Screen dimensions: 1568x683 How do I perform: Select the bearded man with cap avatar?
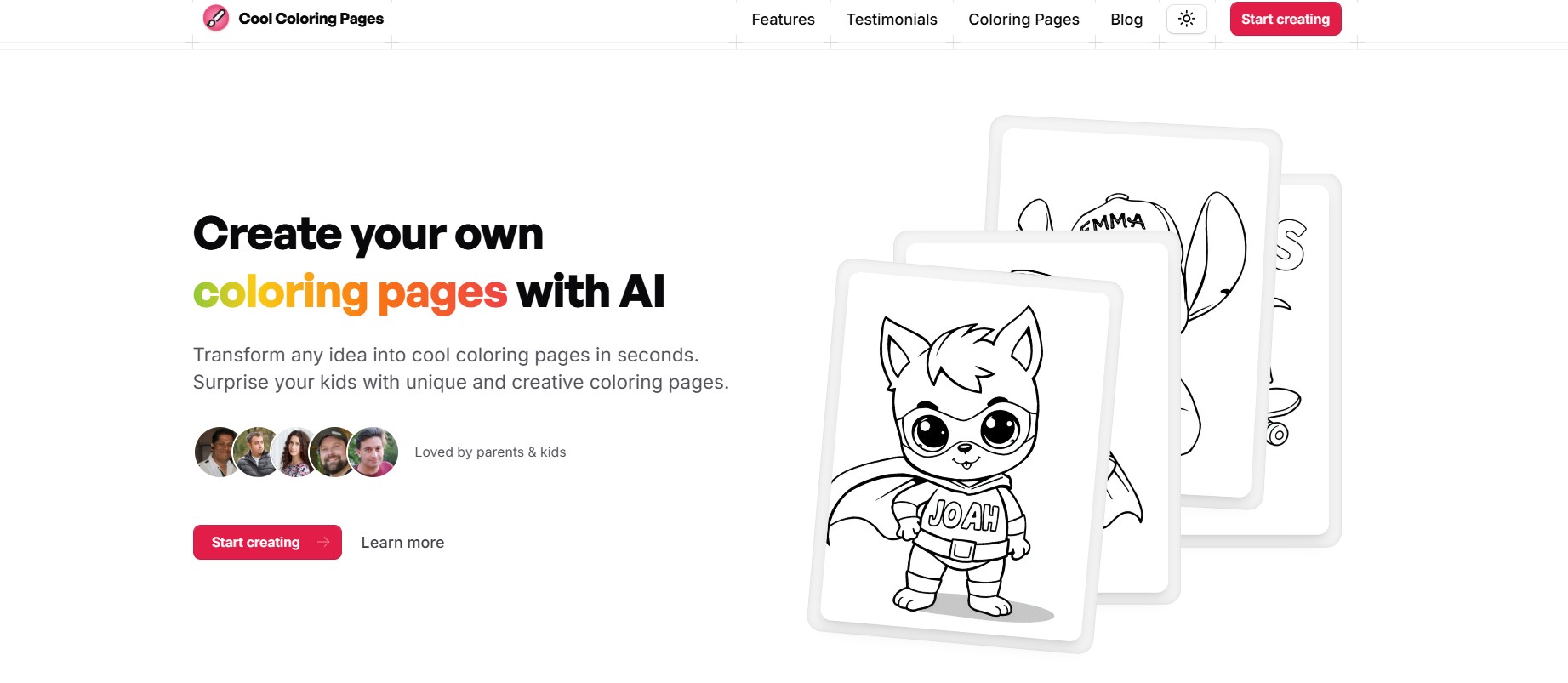click(x=334, y=452)
